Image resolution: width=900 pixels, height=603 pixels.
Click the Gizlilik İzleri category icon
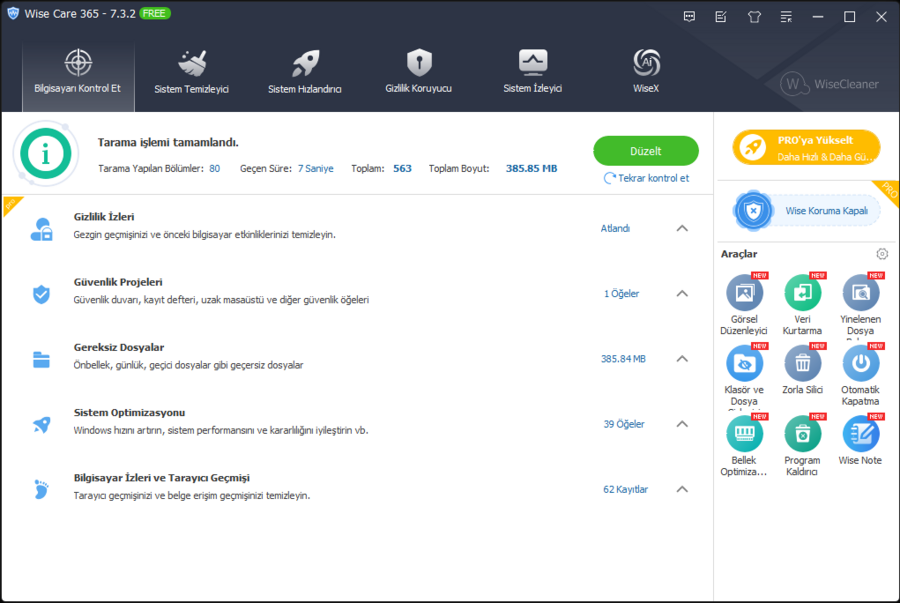(41, 229)
